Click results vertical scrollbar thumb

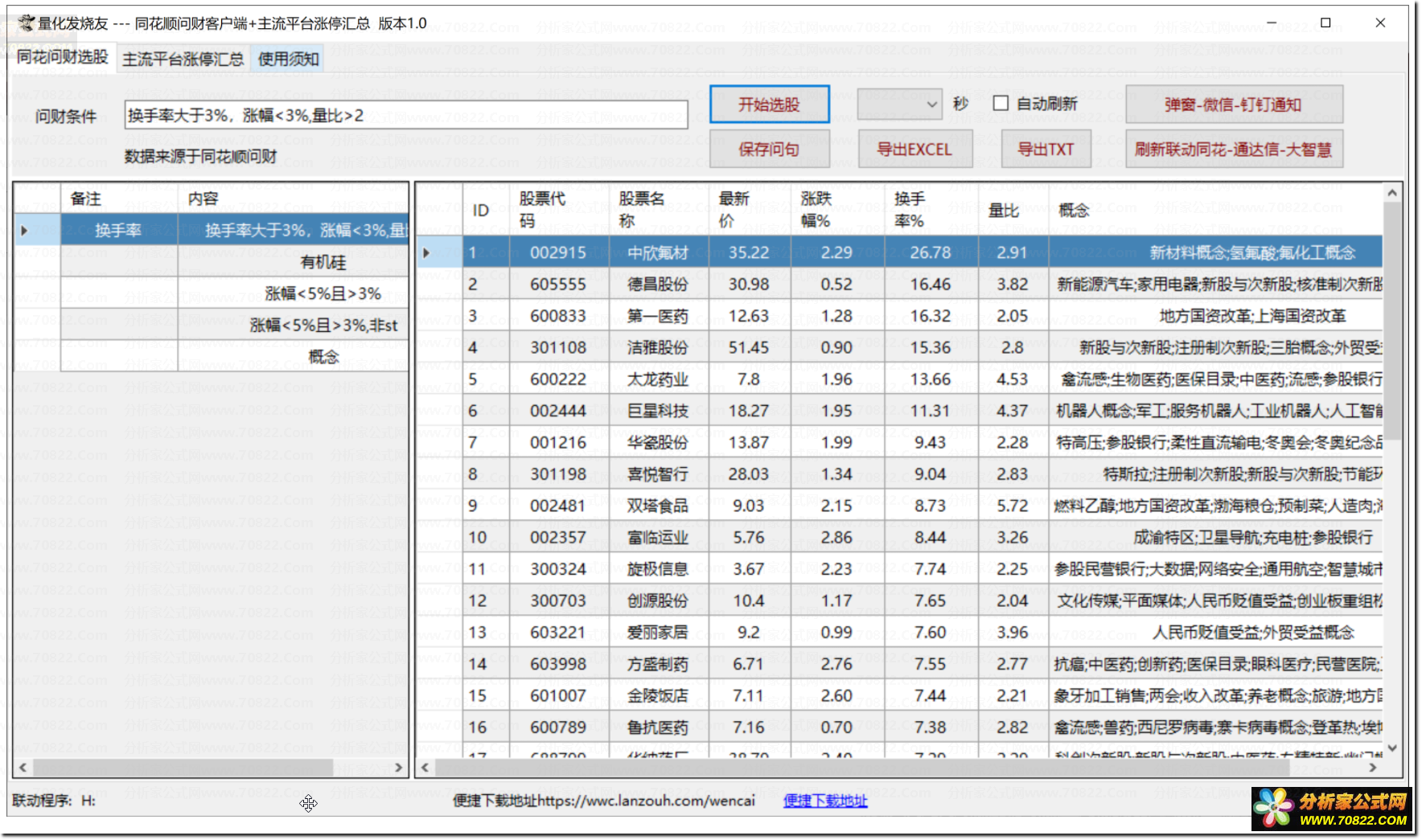click(x=1392, y=320)
